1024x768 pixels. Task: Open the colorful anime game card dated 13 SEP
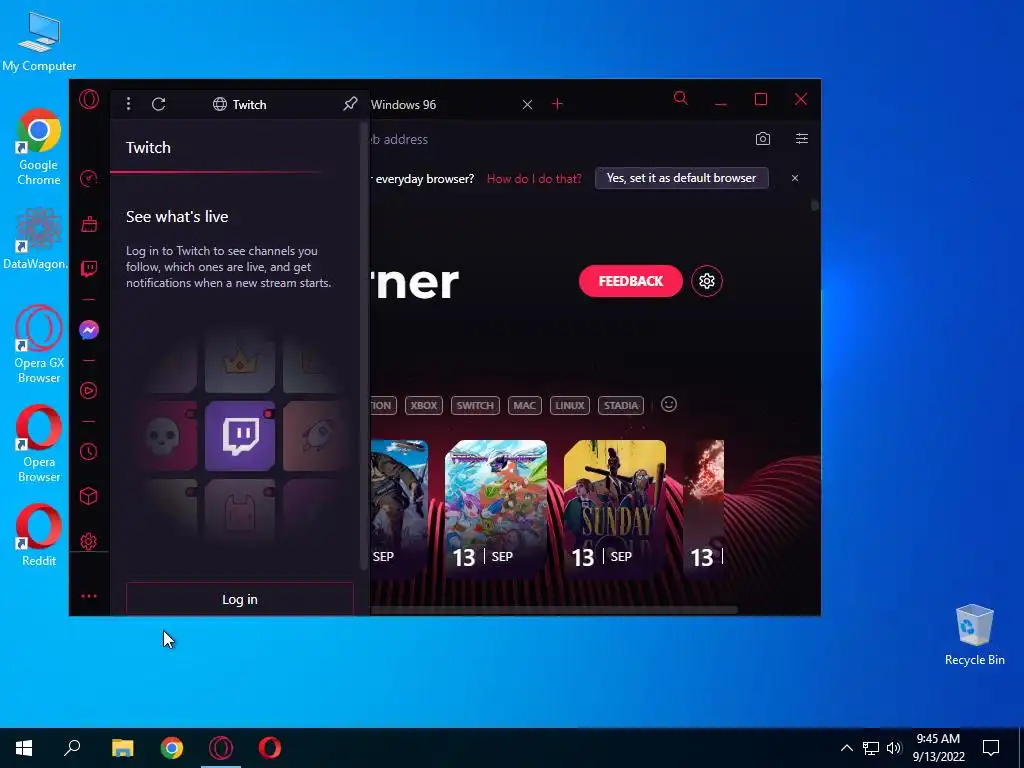click(496, 508)
